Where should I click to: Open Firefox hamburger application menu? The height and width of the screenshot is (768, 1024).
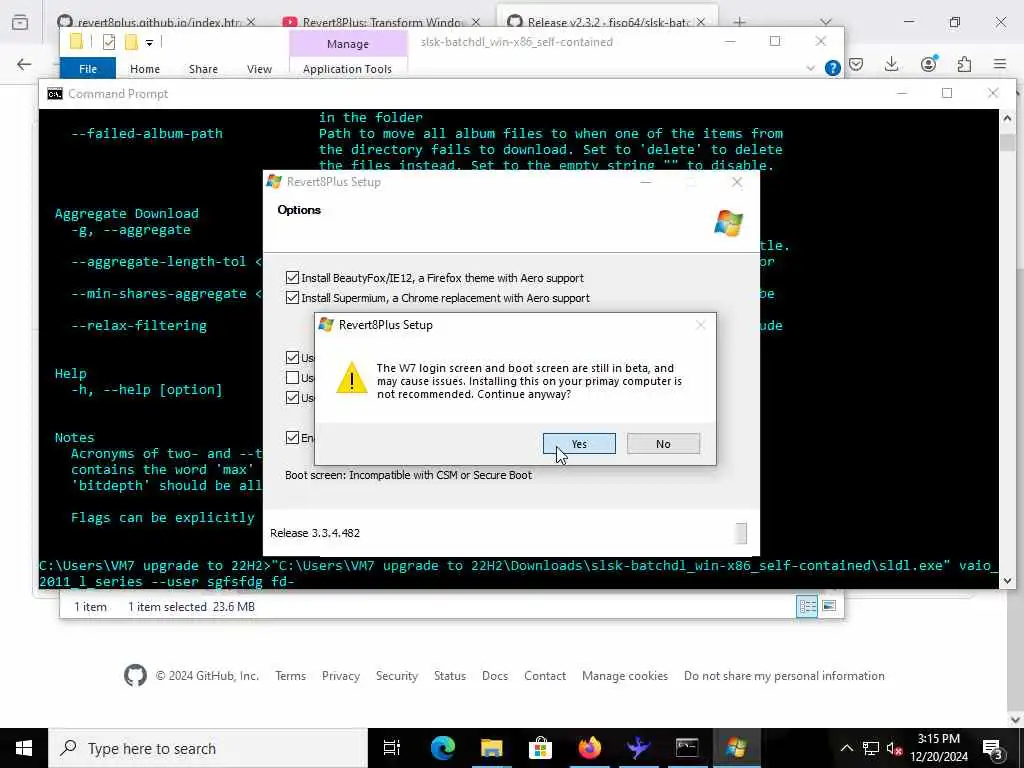pos(1000,64)
